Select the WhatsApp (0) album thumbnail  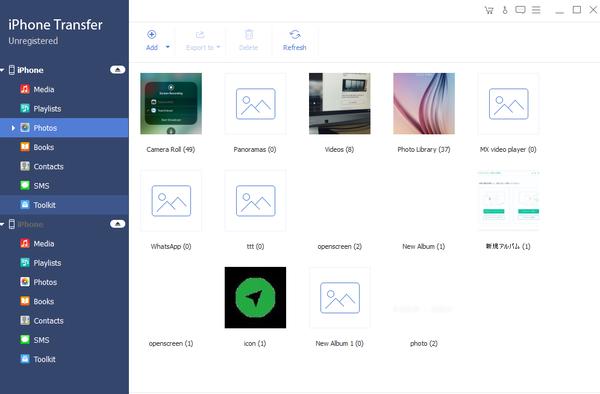coord(171,201)
